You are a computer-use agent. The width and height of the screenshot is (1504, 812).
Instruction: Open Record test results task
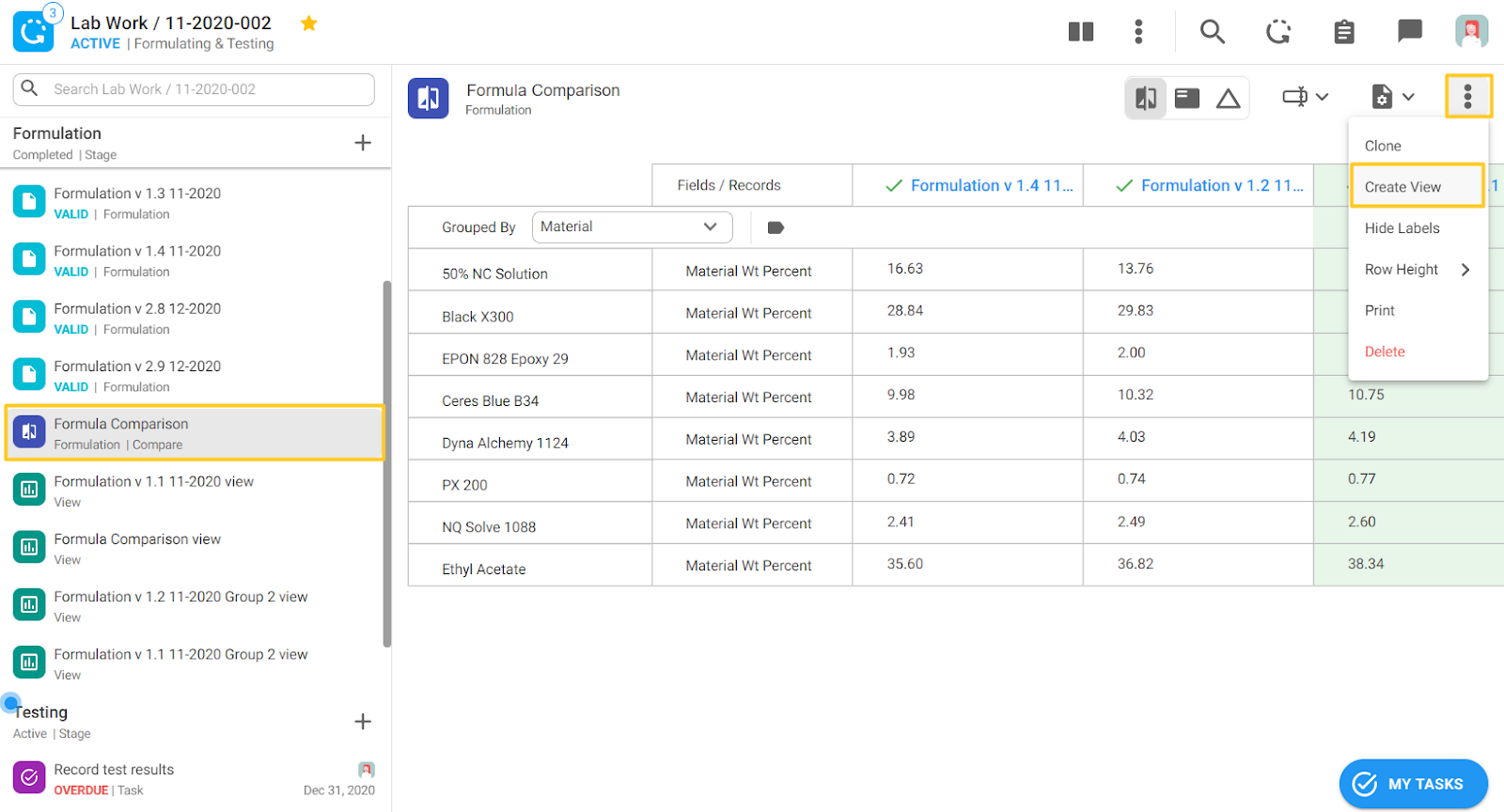(x=194, y=778)
